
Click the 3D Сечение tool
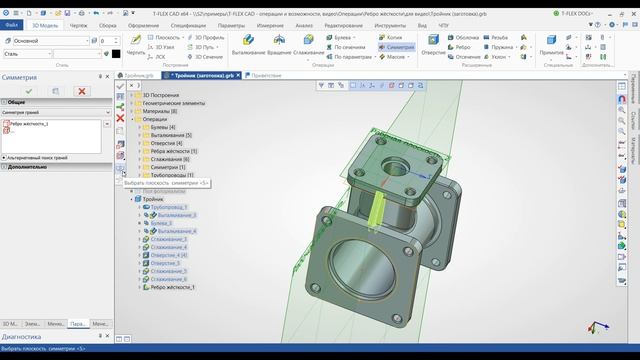pos(205,57)
